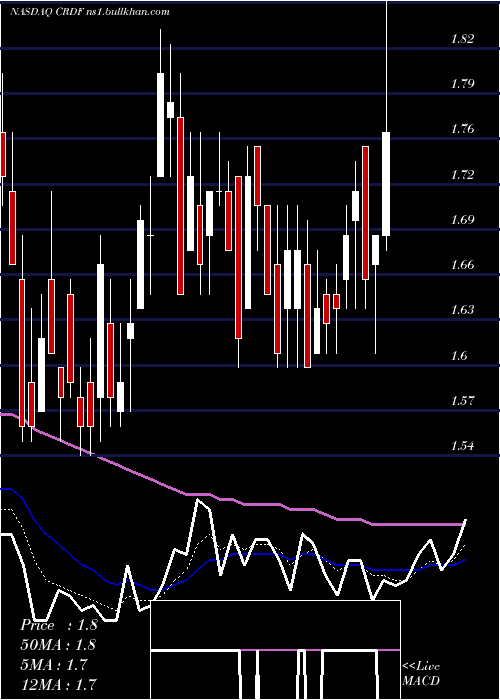500x700 pixels.
Task: Click the 1.69 price axis label
Action: [x=462, y=220]
